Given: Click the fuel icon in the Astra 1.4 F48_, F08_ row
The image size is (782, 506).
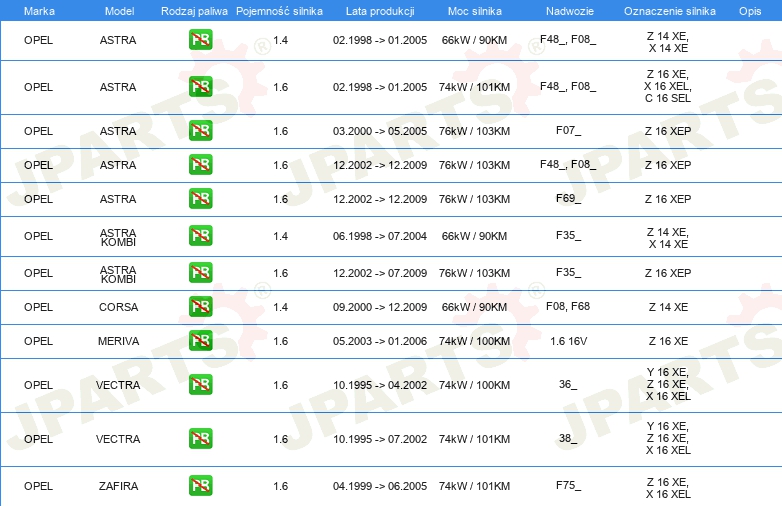Looking at the screenshot, I should pos(200,40).
